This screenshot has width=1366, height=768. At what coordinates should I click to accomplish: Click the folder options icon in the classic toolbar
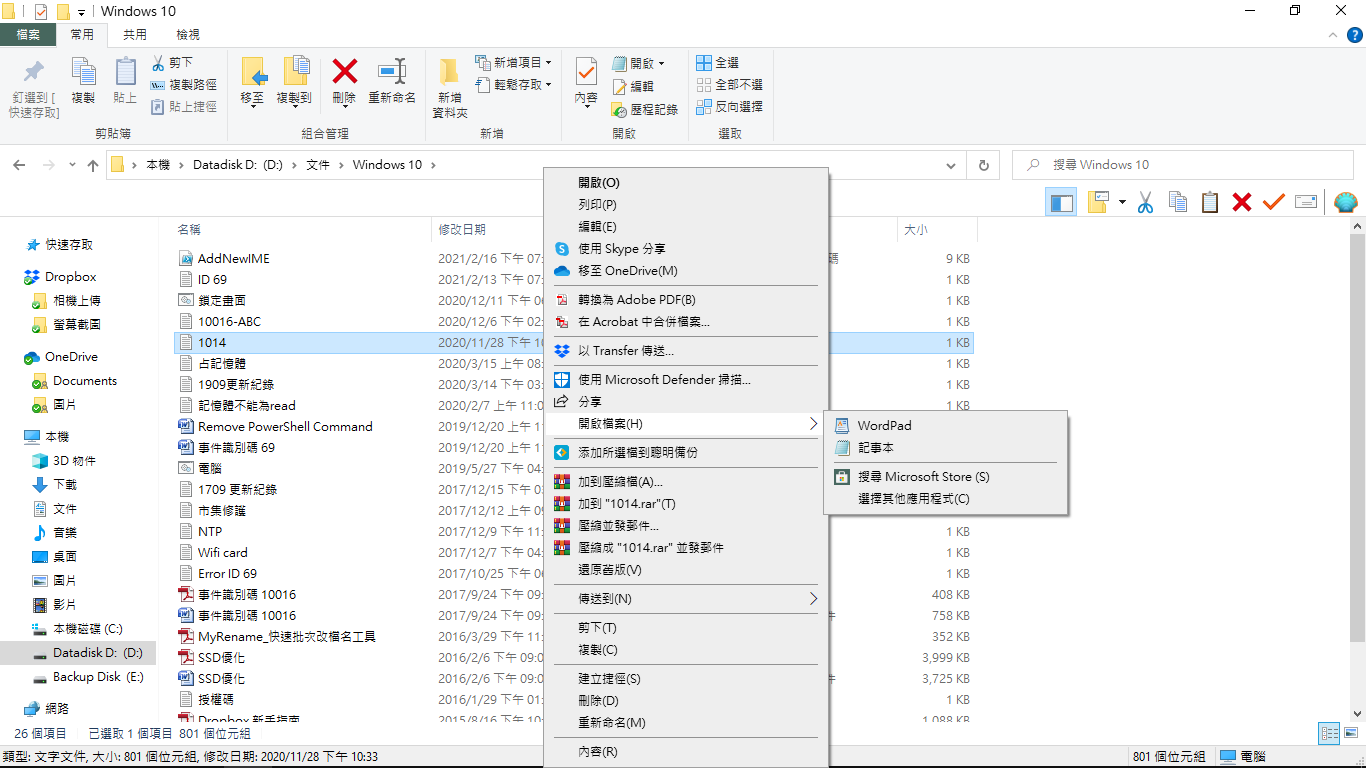[1099, 202]
